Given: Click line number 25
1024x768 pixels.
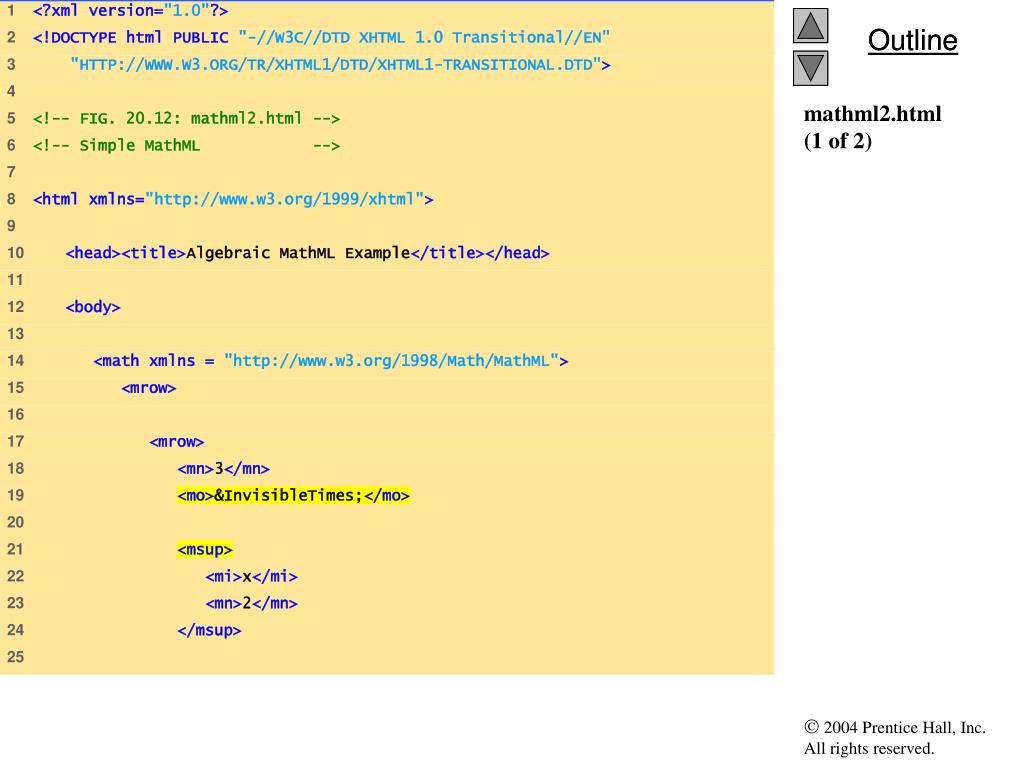Looking at the screenshot, I should 15,657.
